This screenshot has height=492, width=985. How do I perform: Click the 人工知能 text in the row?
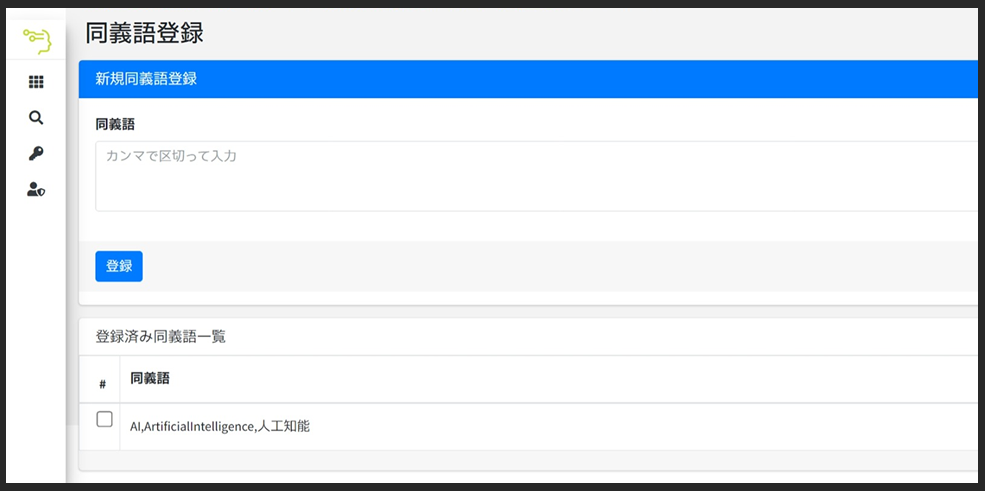coord(284,426)
